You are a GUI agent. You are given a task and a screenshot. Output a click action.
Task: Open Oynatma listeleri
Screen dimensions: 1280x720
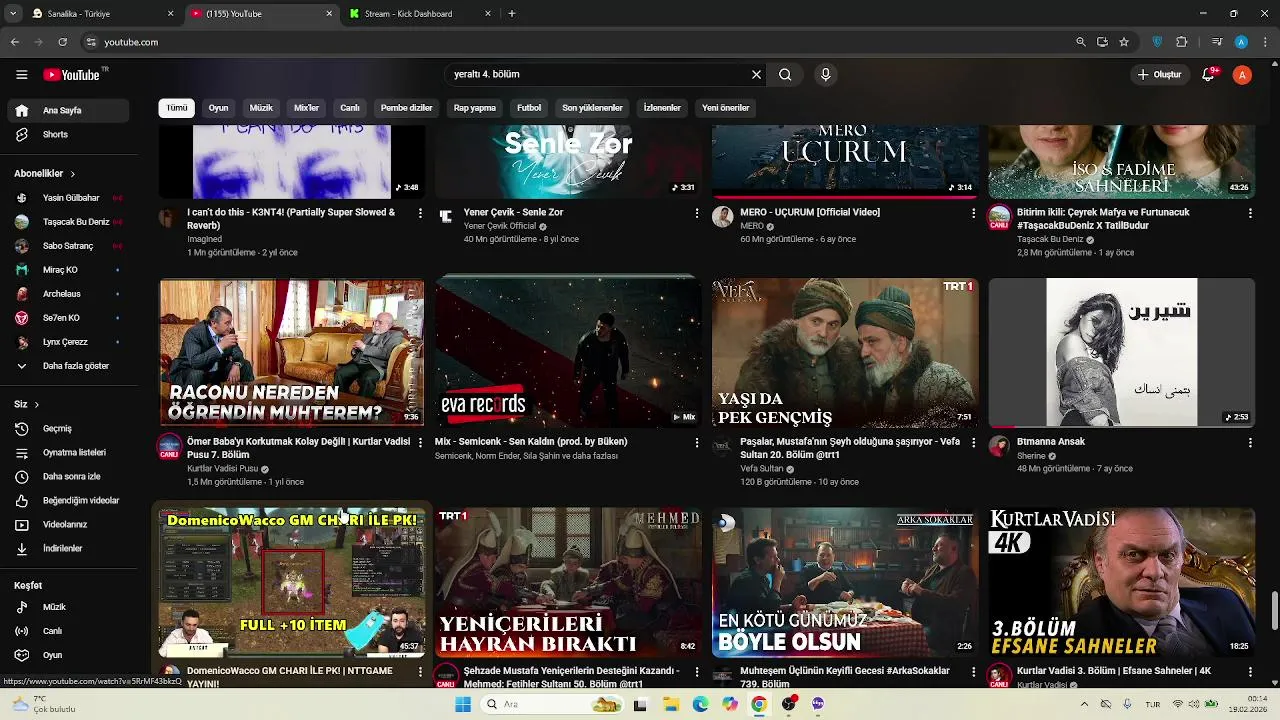coord(68,452)
